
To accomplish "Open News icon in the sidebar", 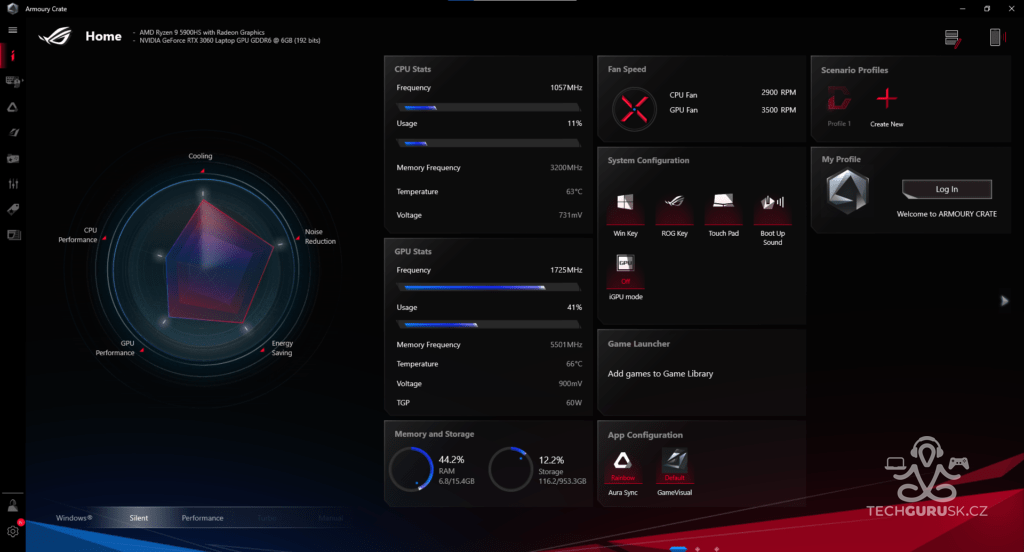I will (13, 235).
